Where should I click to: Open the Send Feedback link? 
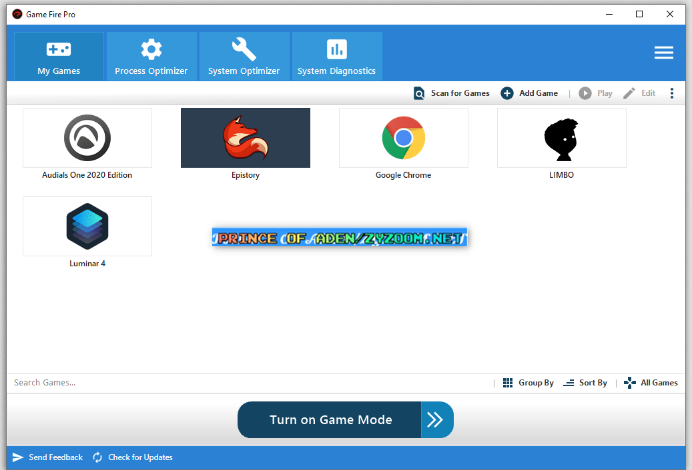coord(56,458)
